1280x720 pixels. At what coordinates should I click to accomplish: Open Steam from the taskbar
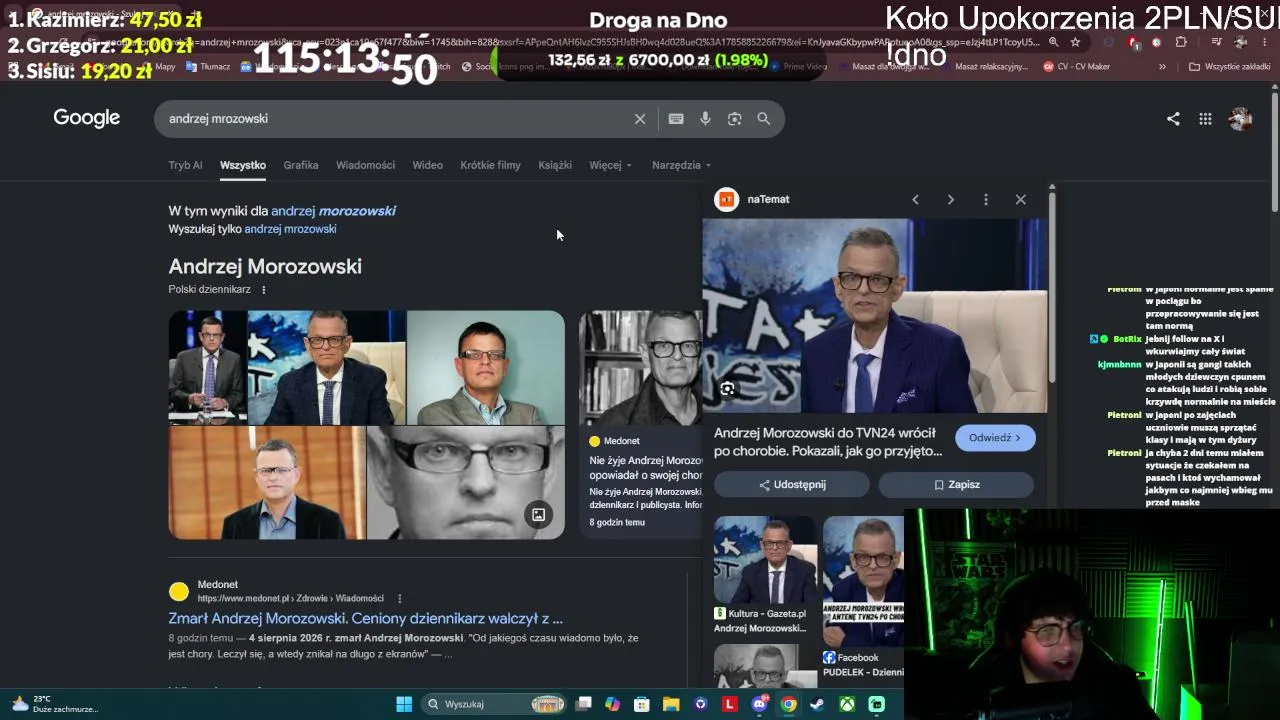click(x=818, y=704)
